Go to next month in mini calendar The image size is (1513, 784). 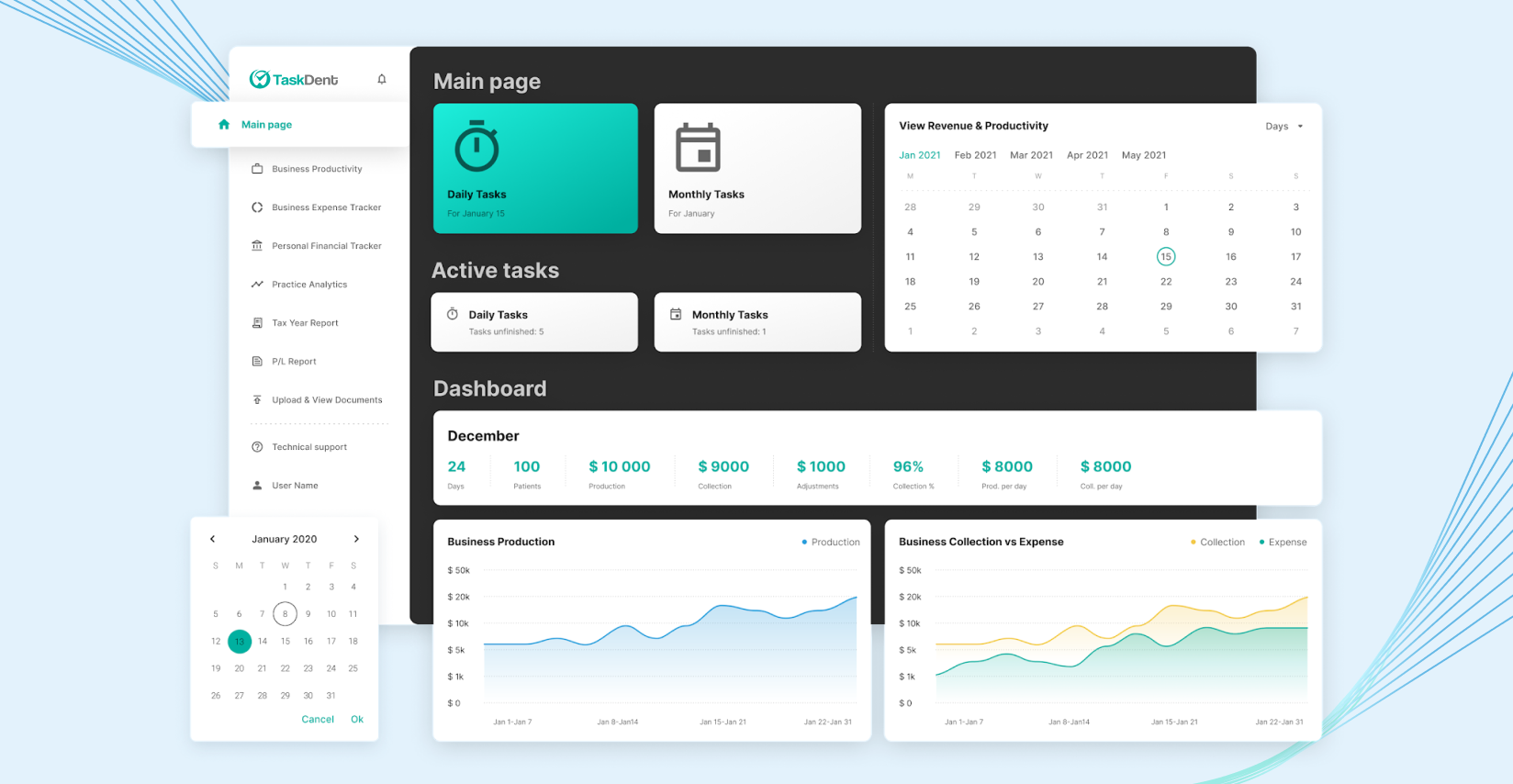[x=356, y=540]
